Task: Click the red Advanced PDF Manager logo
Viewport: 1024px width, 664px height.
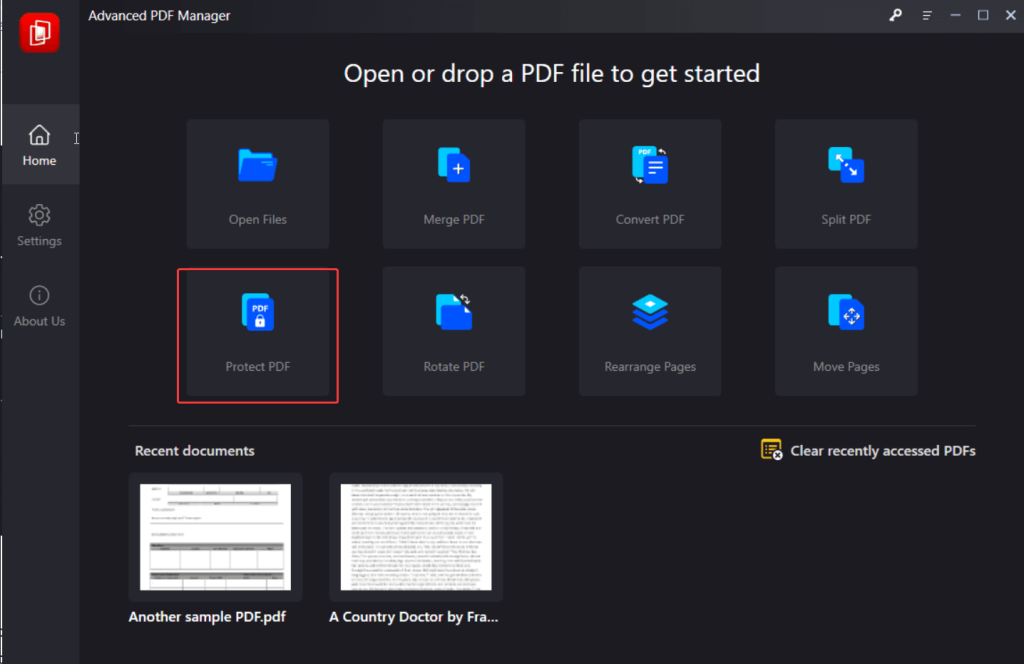Action: tap(39, 33)
